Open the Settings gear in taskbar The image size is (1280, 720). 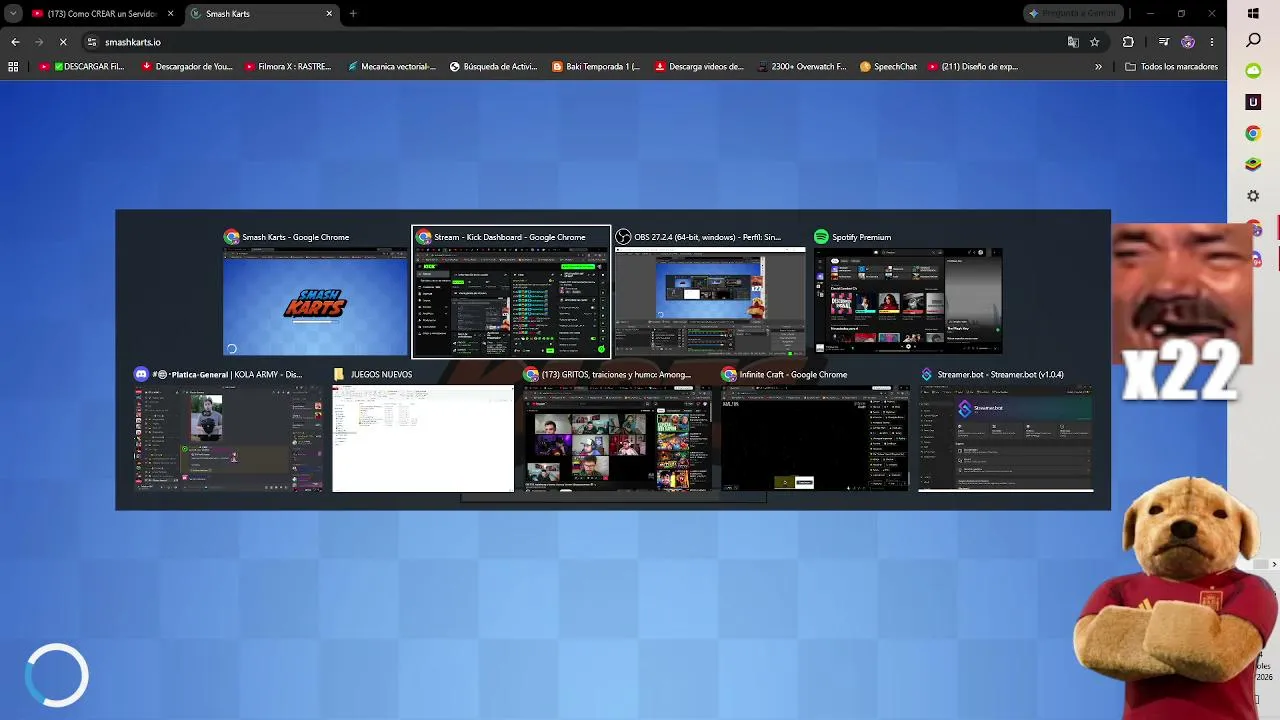coord(1253,196)
